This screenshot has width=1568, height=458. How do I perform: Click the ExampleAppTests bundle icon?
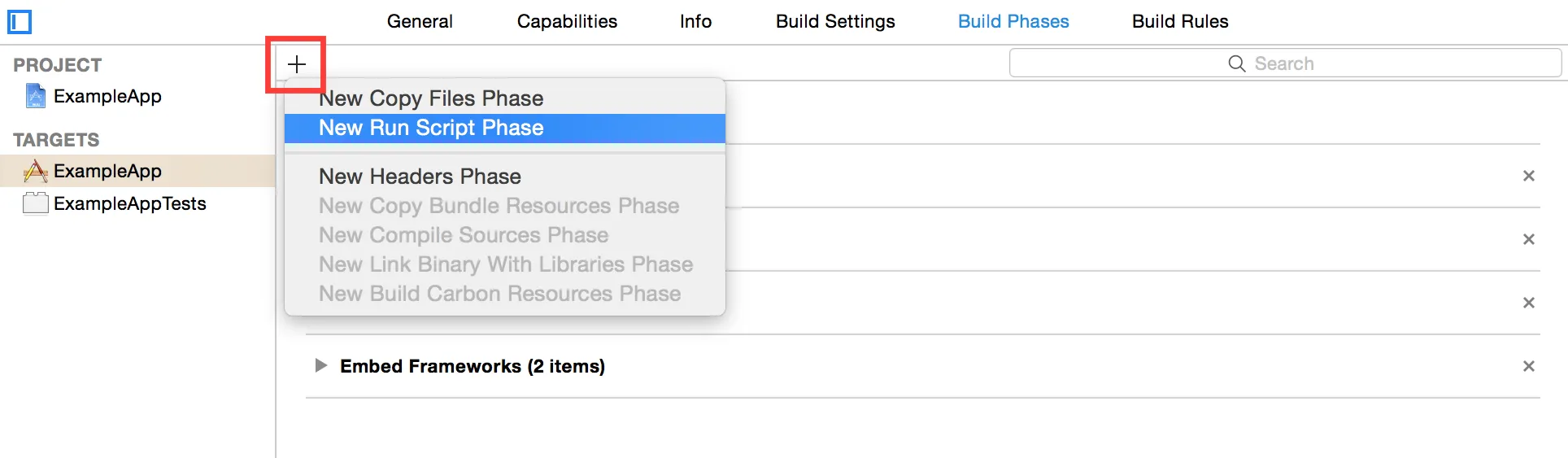[36, 203]
